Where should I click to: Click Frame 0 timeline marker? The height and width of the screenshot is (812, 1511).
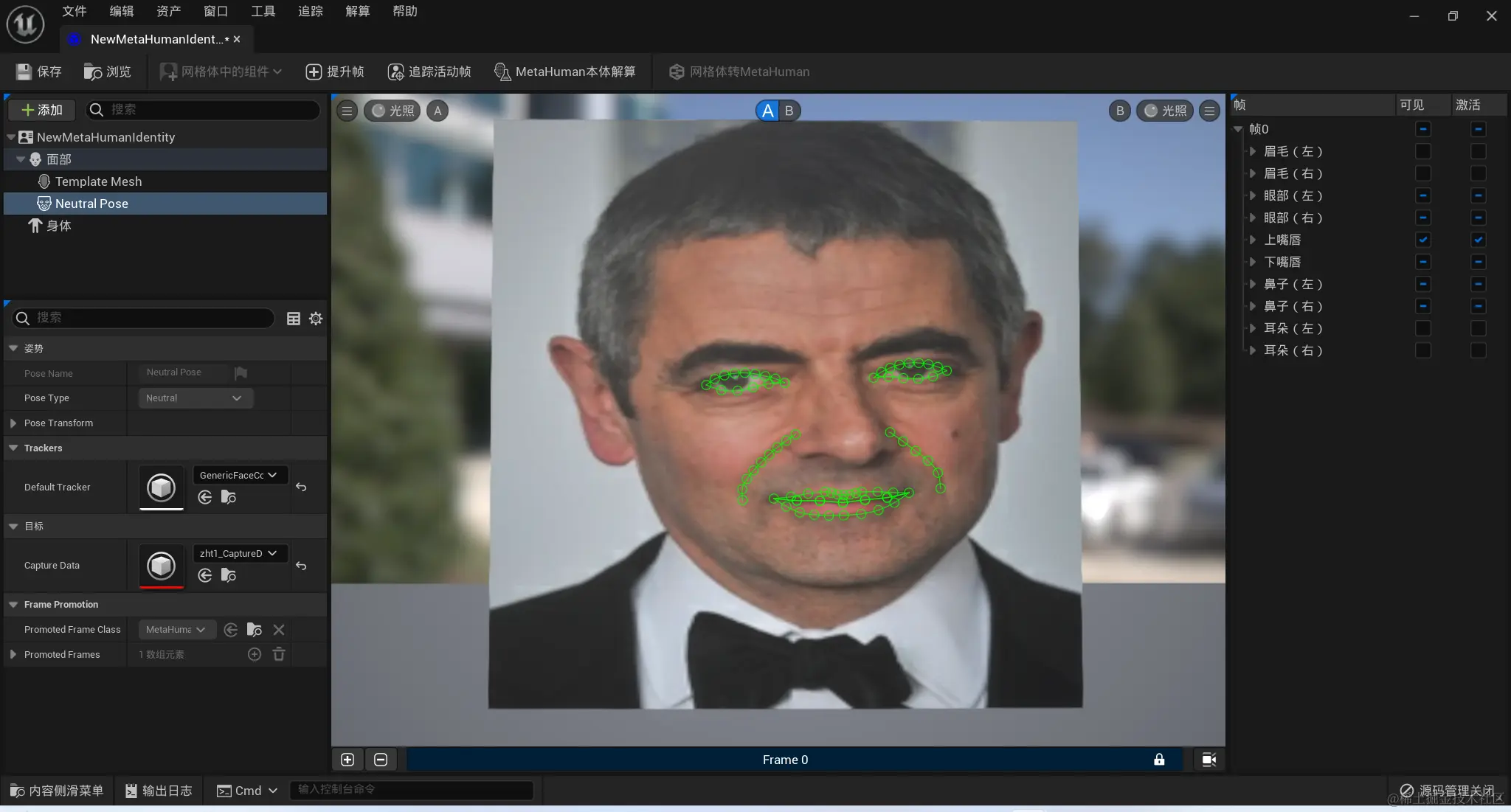(x=785, y=760)
